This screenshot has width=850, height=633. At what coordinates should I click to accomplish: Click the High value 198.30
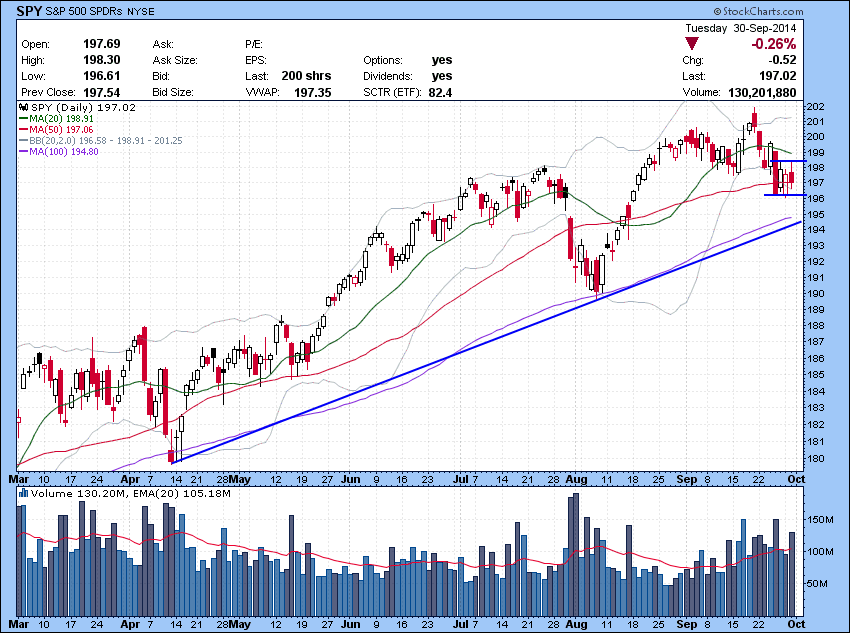point(102,60)
